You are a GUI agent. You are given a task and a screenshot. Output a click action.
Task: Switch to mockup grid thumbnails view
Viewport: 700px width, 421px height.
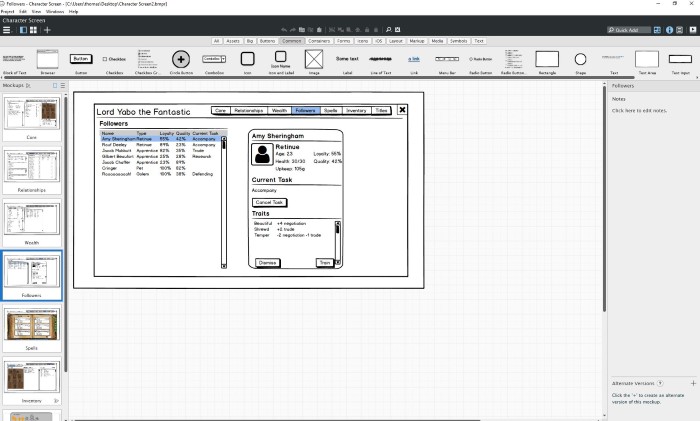click(x=33, y=30)
